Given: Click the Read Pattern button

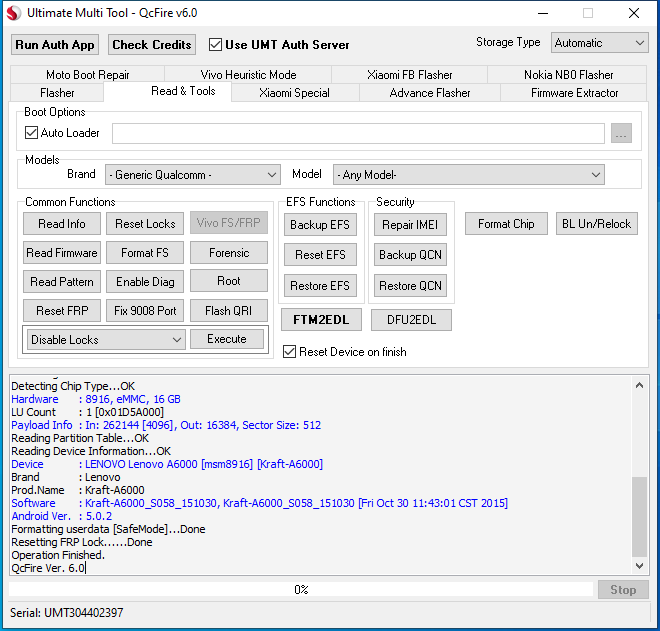Looking at the screenshot, I should tap(62, 282).
